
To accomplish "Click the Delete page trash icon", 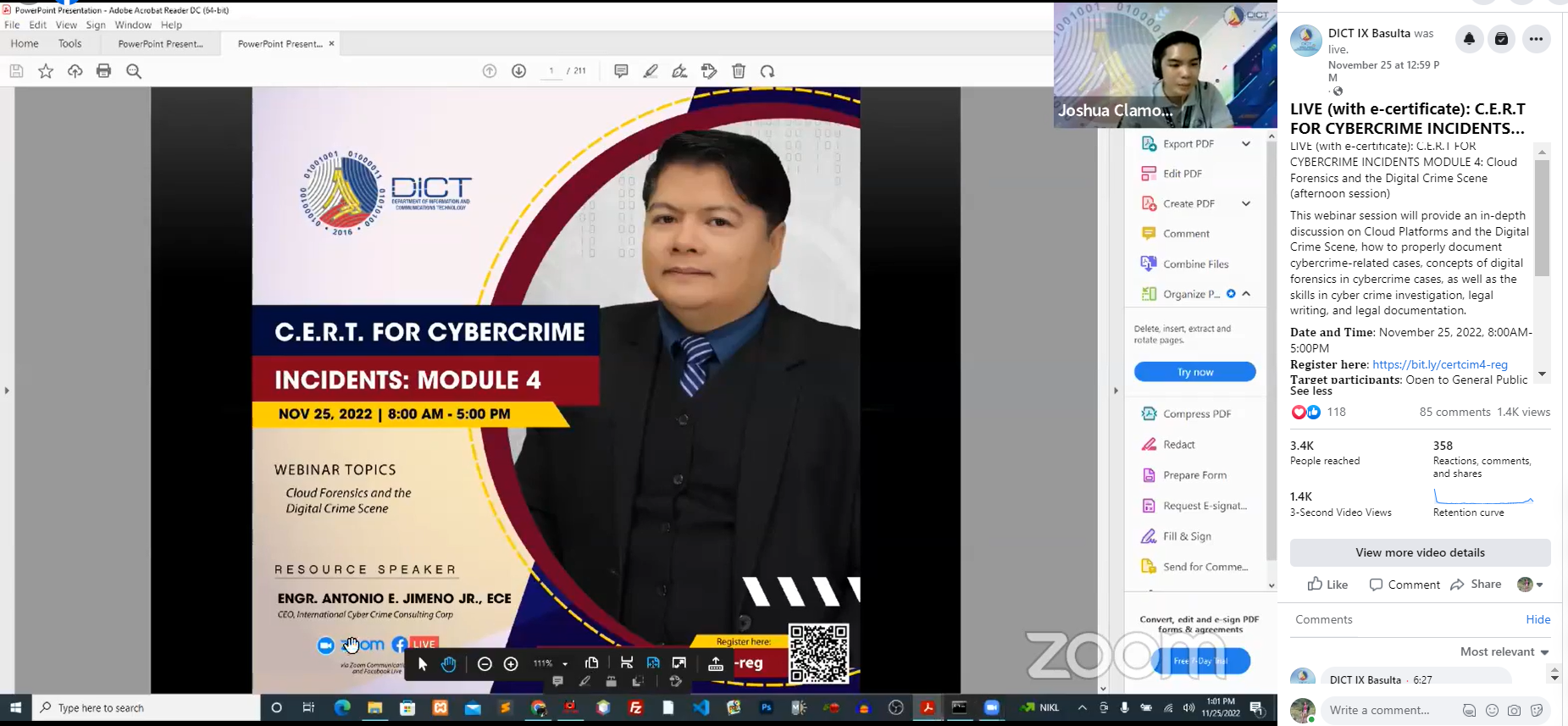I will [x=739, y=71].
